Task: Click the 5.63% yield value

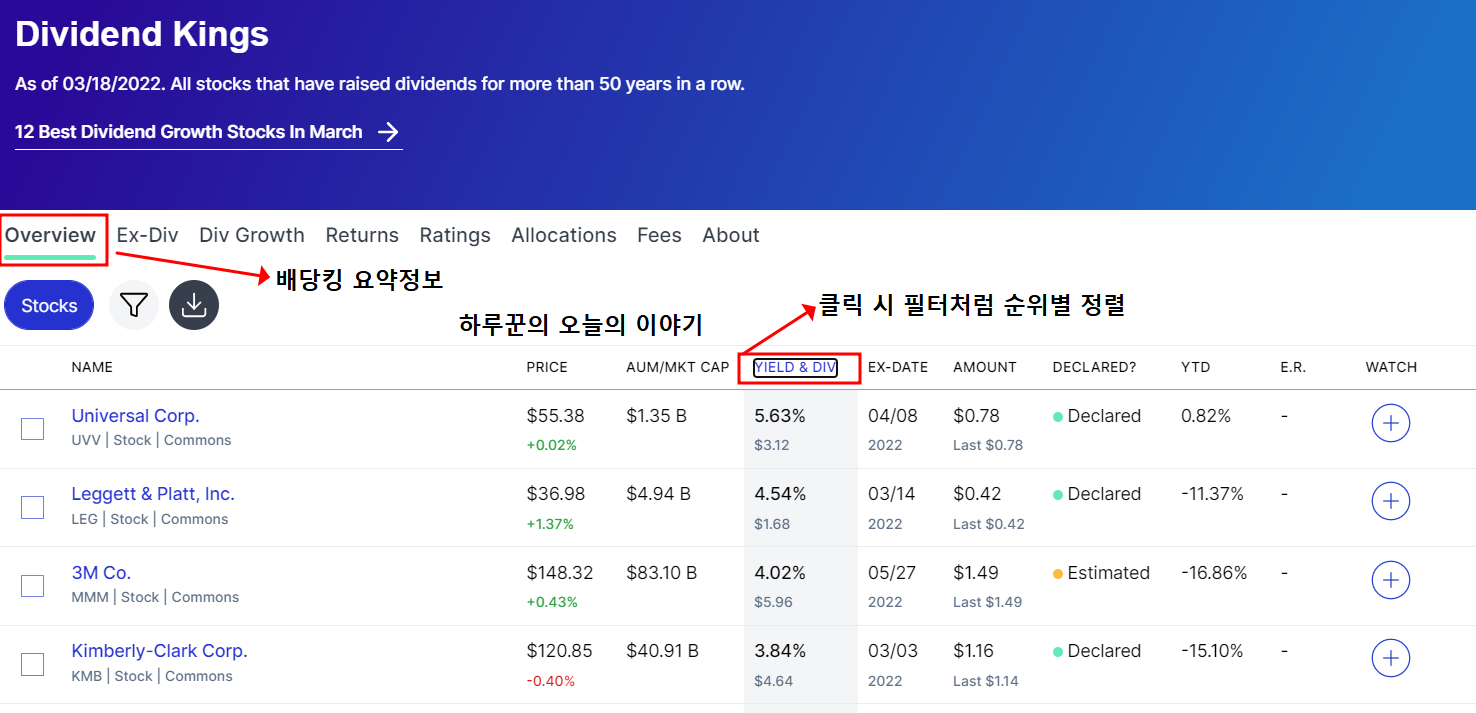Action: click(x=780, y=416)
